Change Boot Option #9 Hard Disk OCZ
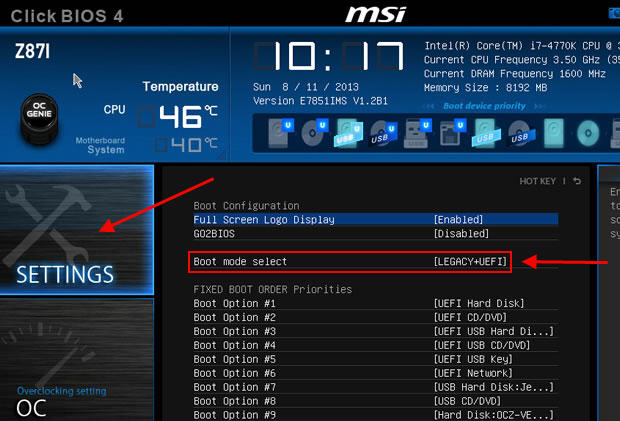 (376, 415)
